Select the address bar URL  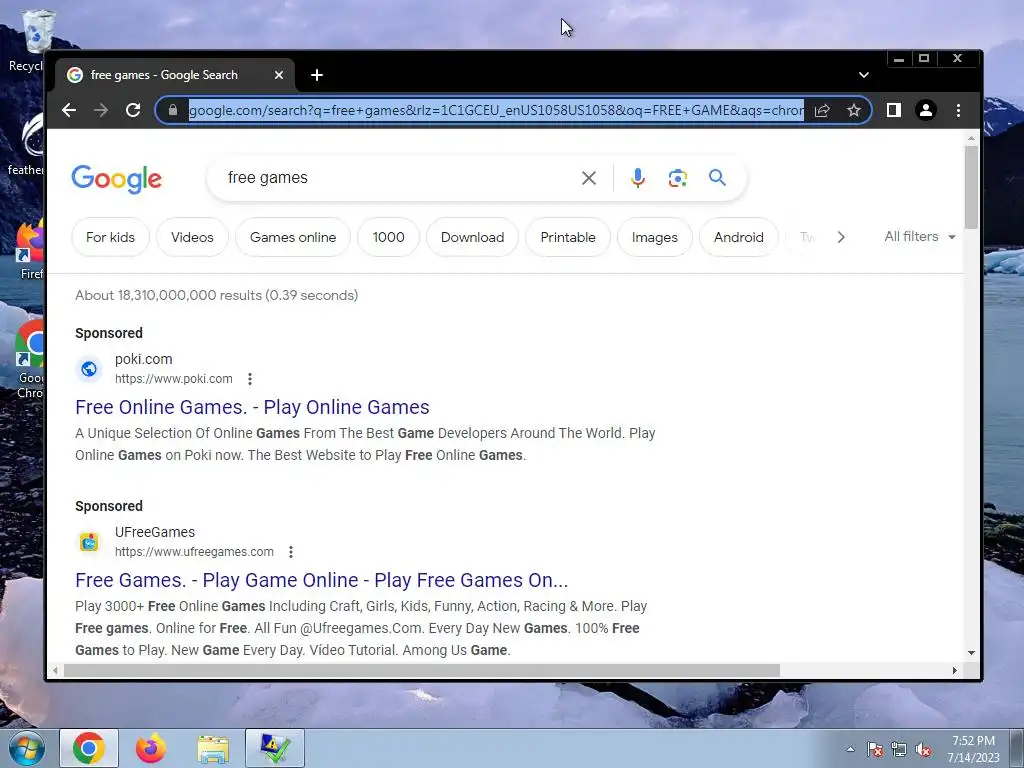coord(496,110)
